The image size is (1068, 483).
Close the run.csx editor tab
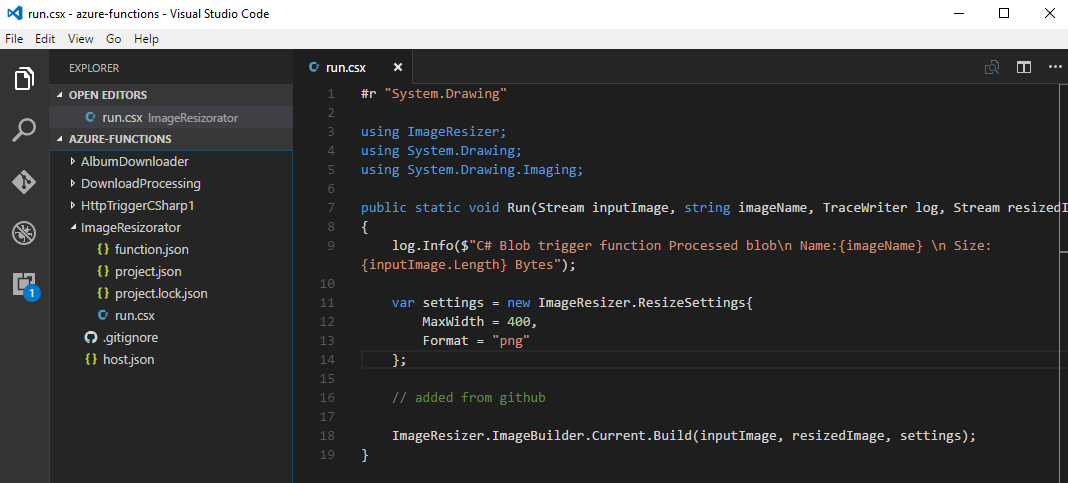tap(397, 68)
